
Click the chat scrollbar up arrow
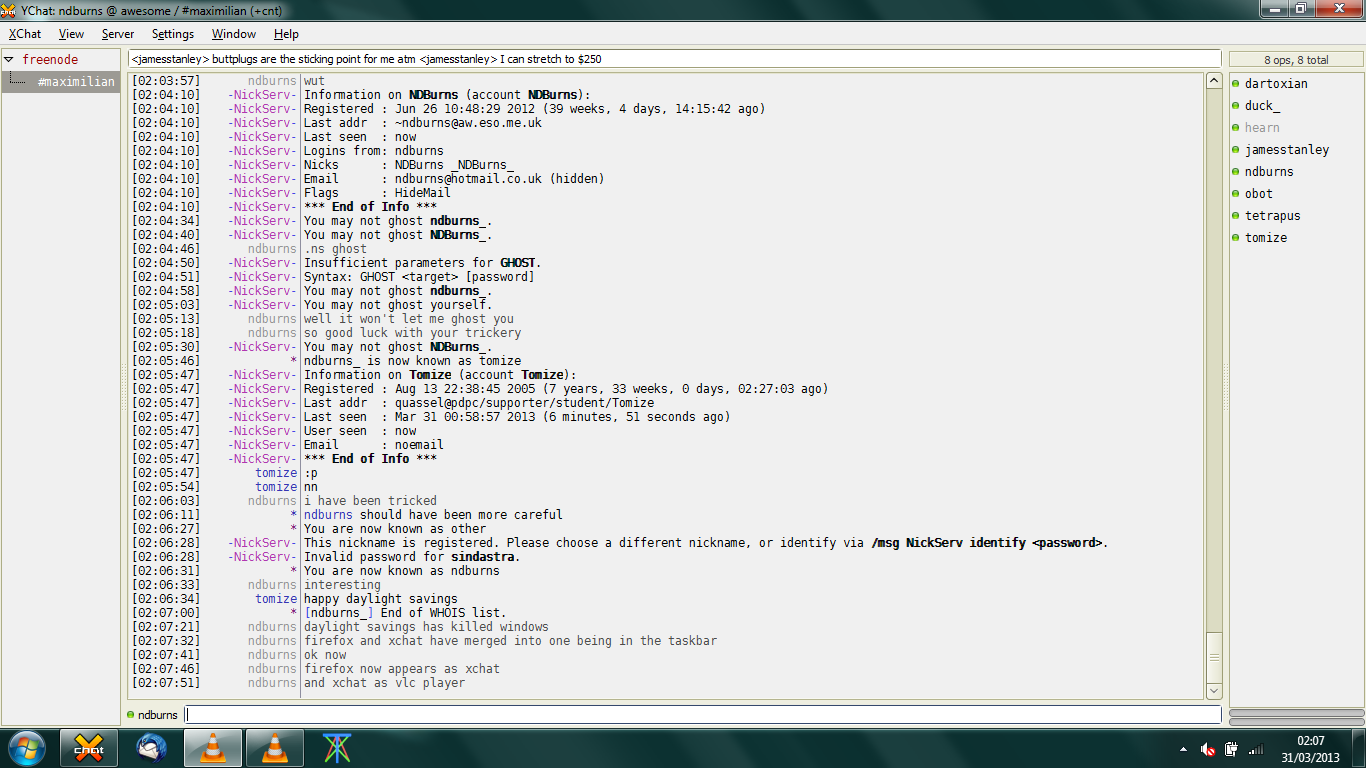point(1214,81)
